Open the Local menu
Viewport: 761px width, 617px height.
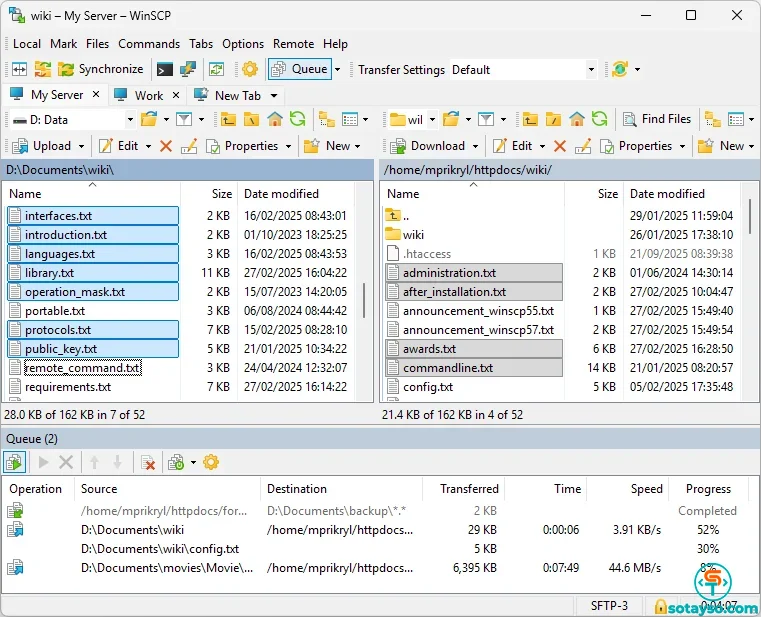[27, 44]
